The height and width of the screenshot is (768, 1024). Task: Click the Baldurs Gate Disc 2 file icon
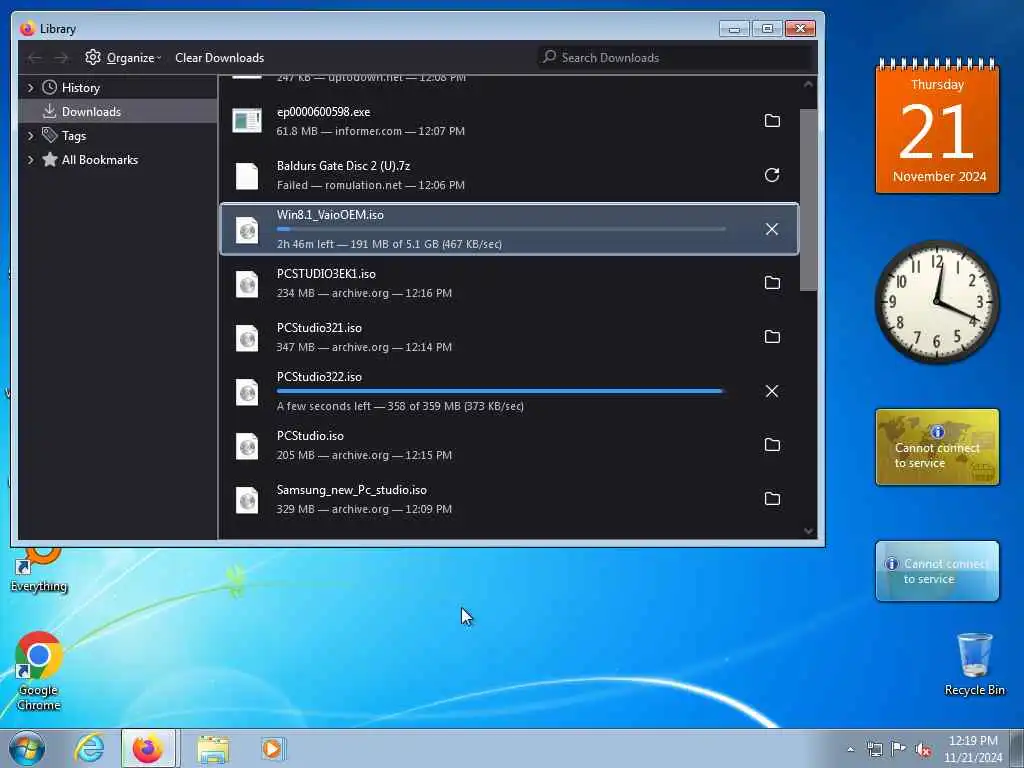coord(247,176)
